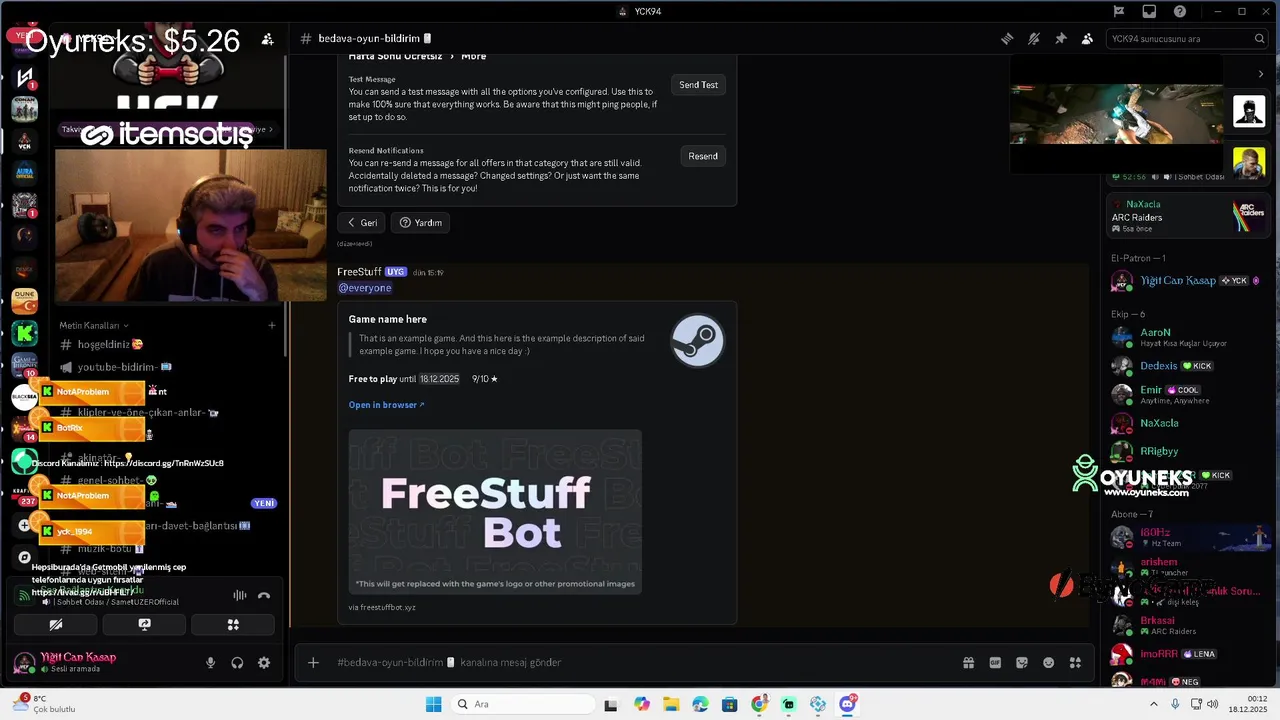Open pinned messages pin icon
The height and width of the screenshot is (720, 1280).
pos(1061,39)
